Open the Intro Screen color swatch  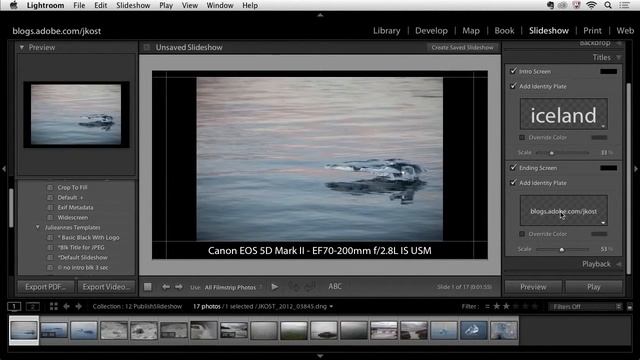coord(609,71)
